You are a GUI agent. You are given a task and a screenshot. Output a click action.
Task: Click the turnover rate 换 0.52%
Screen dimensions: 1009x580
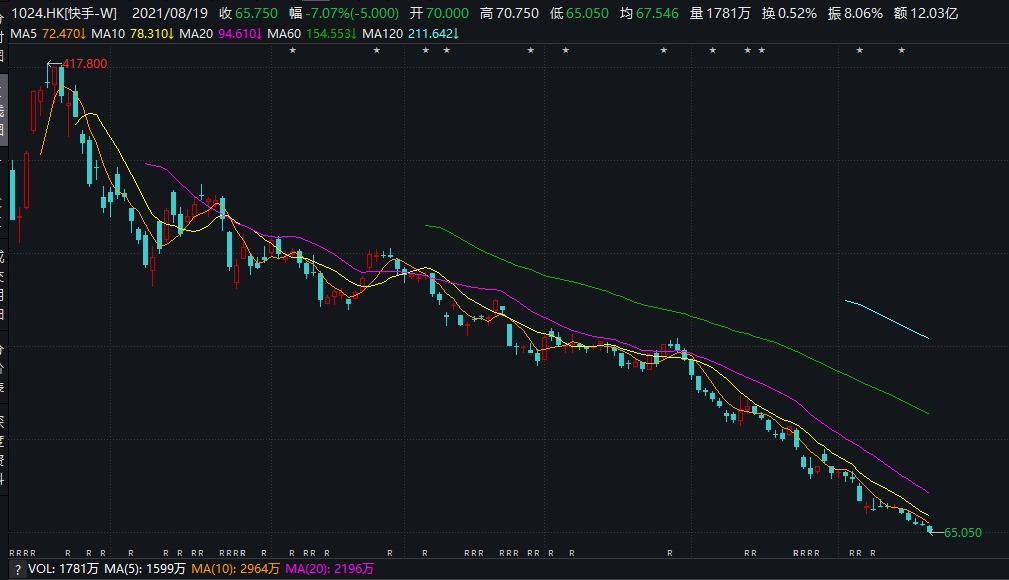[790, 13]
